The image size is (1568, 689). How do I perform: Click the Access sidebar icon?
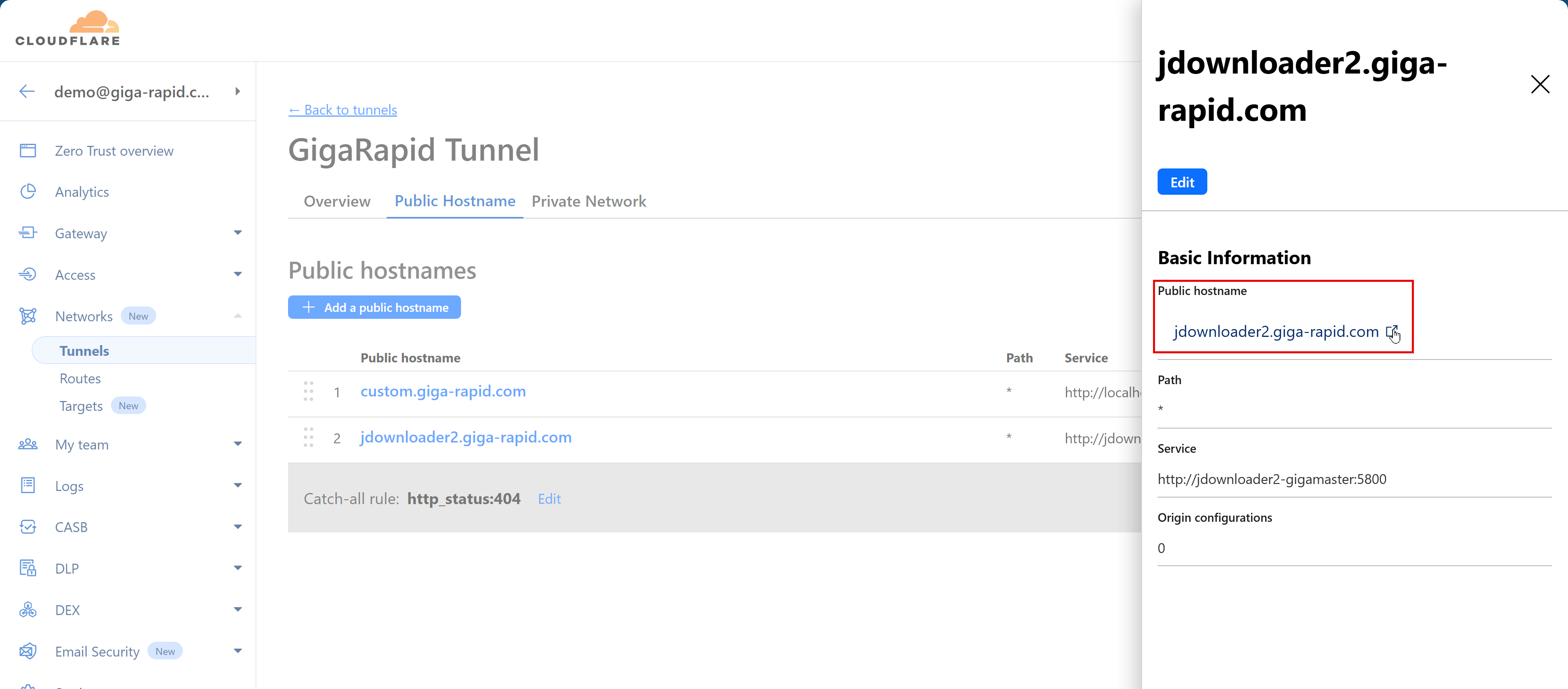tap(28, 274)
